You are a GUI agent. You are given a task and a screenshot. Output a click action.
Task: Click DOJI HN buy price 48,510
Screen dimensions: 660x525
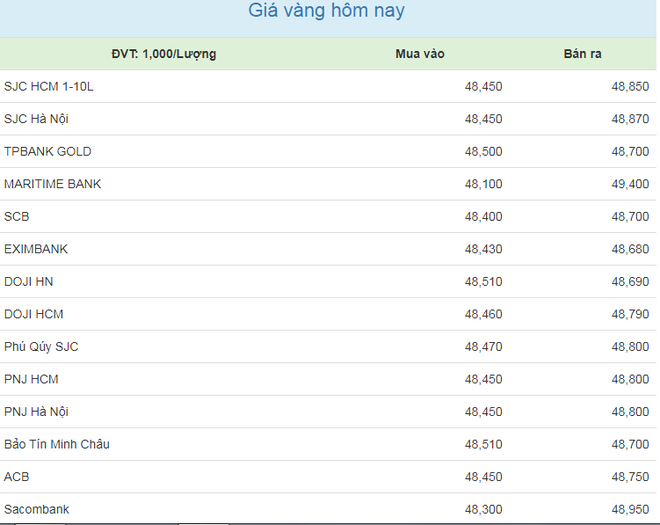(484, 282)
